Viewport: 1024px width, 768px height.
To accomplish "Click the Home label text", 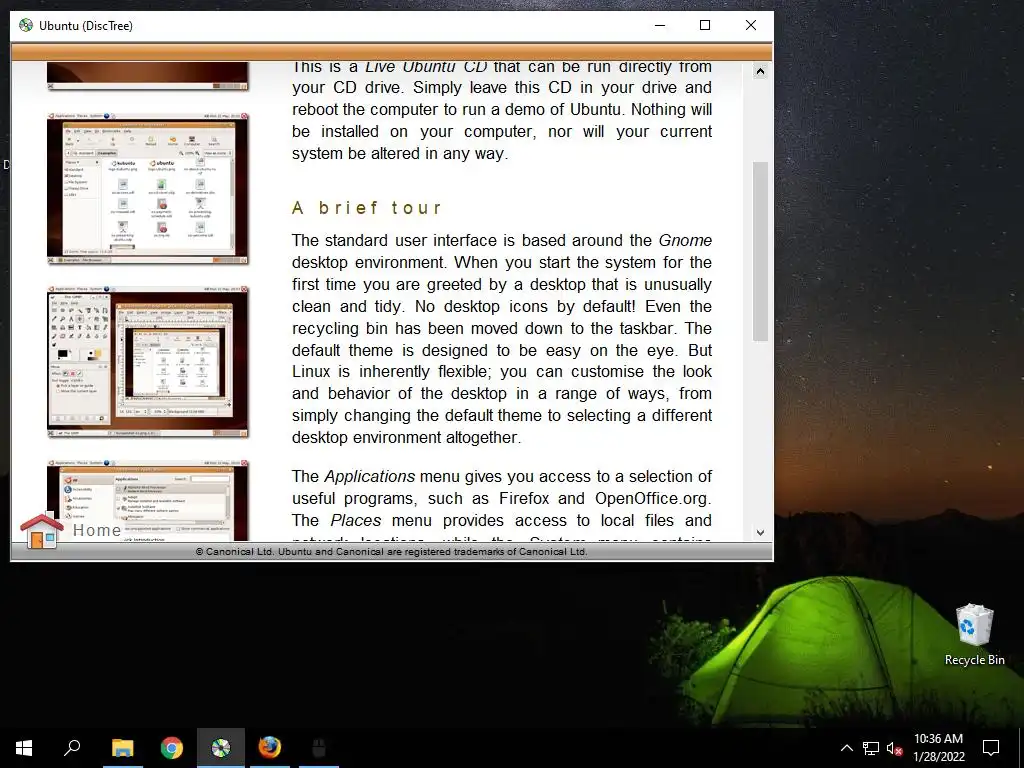I will [97, 530].
